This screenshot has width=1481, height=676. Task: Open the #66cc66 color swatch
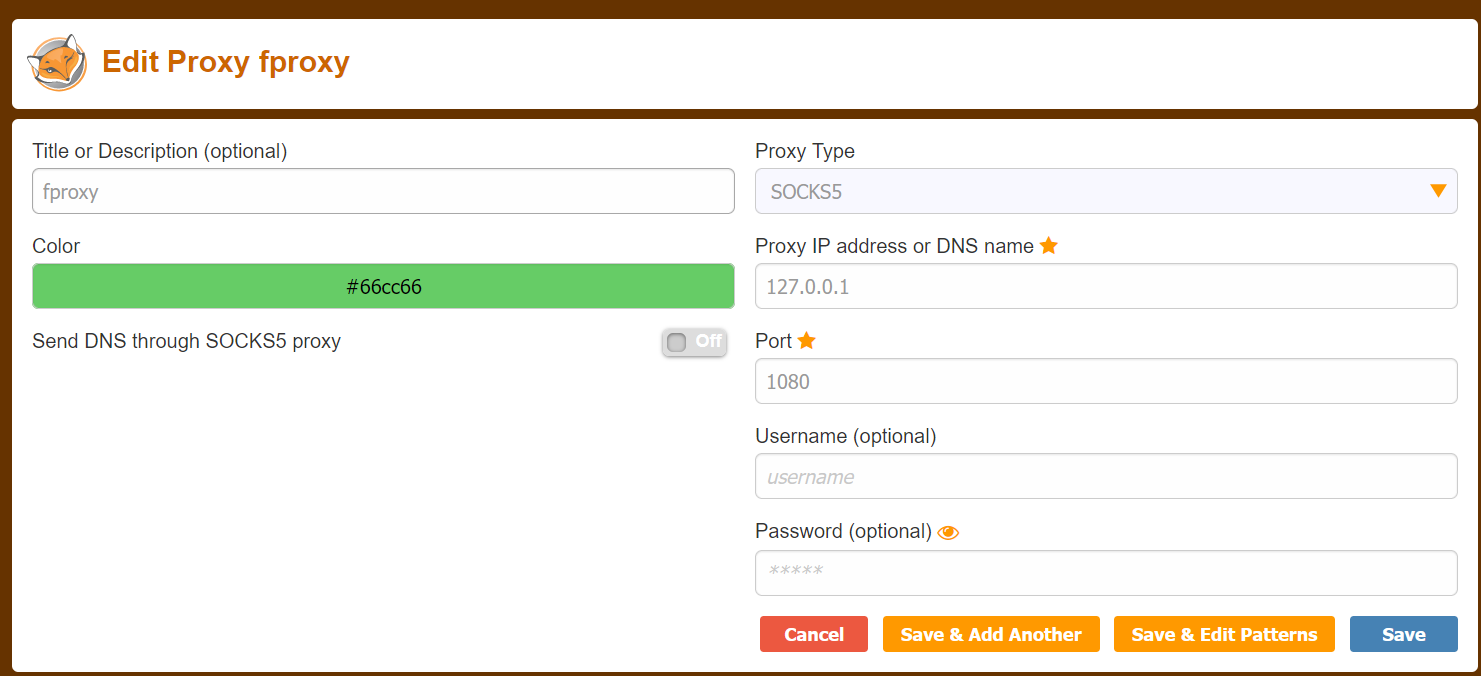[383, 286]
